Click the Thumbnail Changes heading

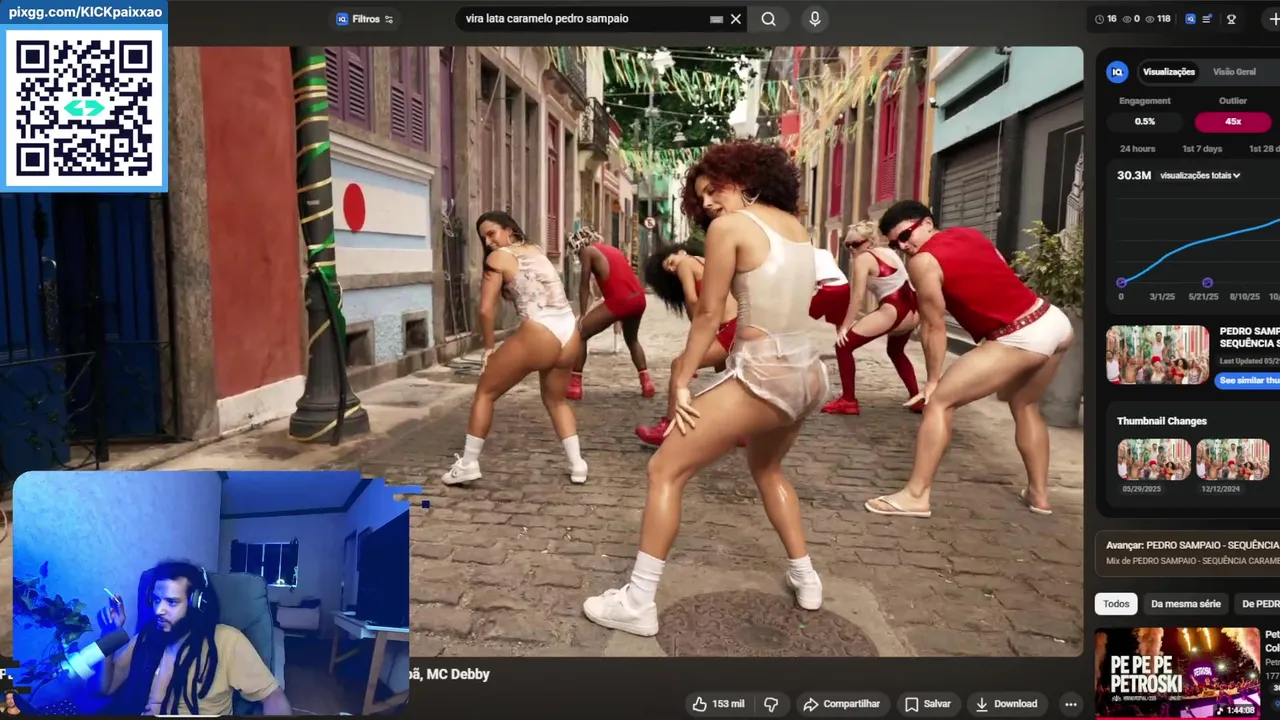coord(1162,421)
